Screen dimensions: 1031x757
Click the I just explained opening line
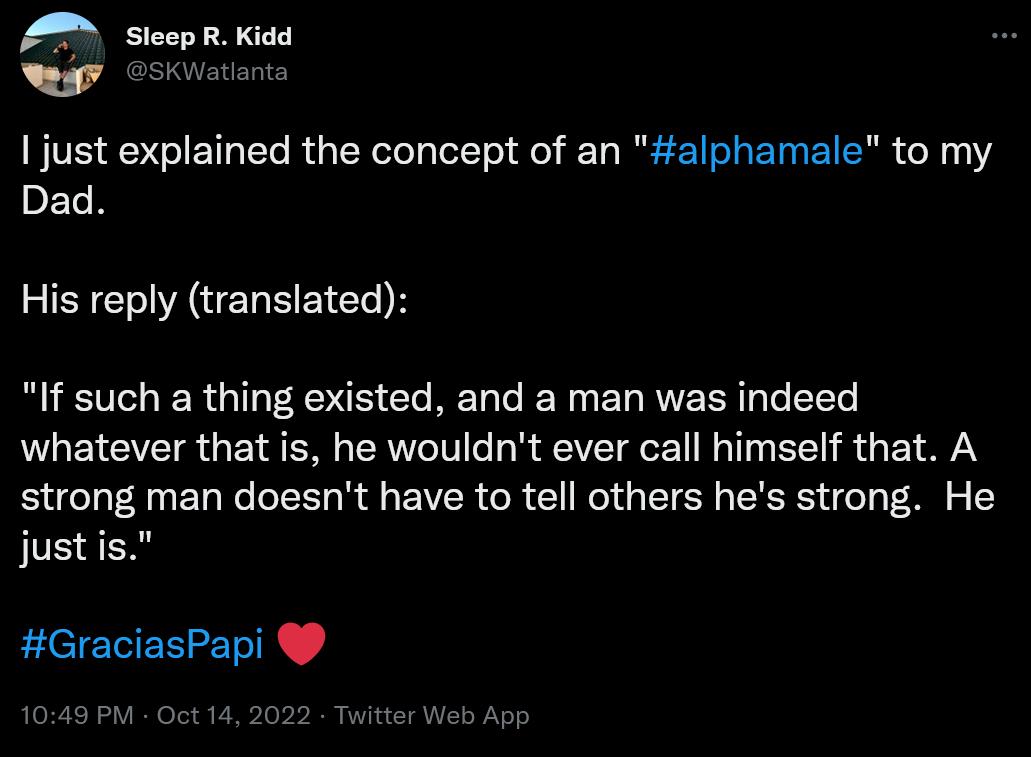tap(300, 150)
